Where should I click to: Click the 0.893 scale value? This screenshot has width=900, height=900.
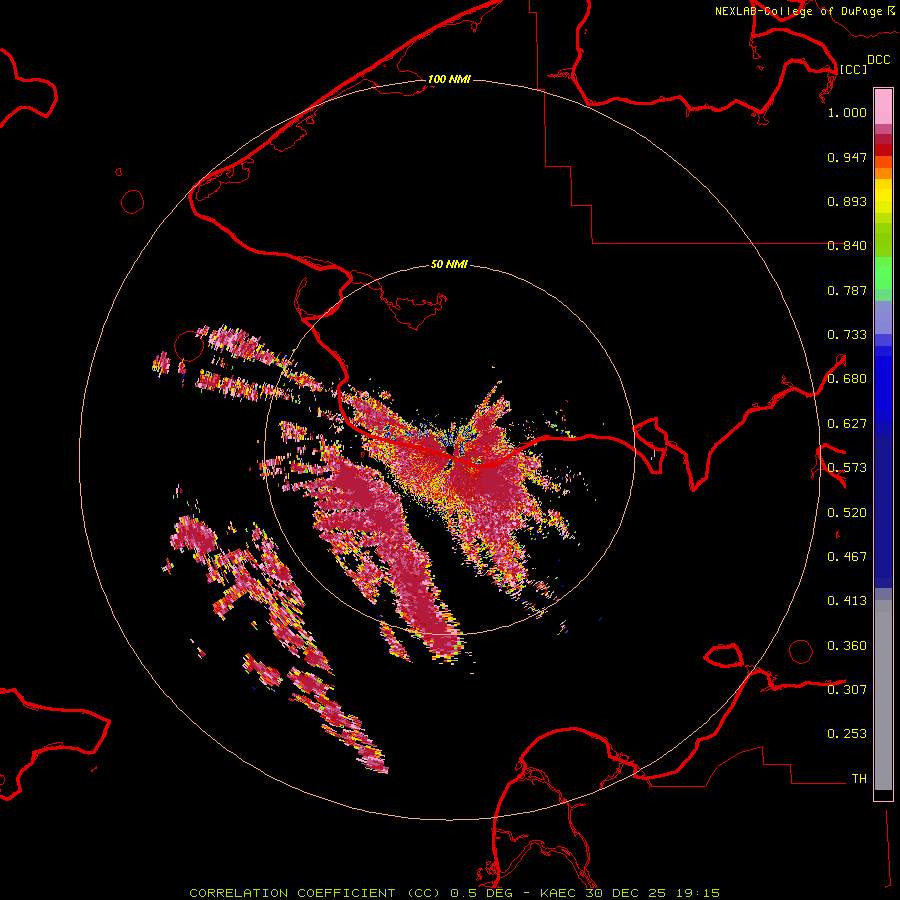click(x=847, y=201)
